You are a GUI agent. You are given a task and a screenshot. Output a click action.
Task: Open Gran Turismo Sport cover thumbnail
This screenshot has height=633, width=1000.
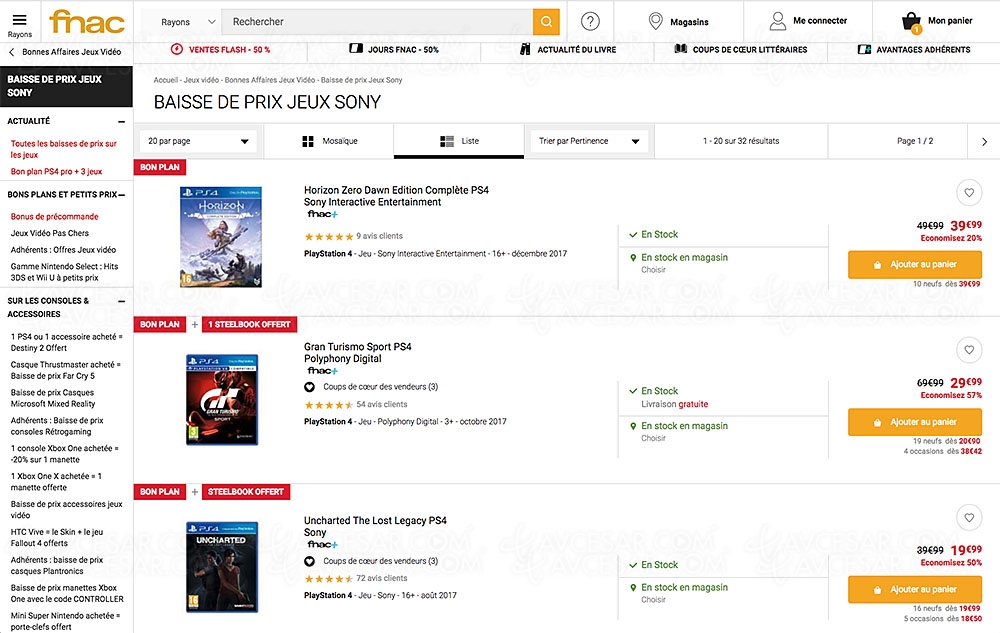tap(221, 400)
